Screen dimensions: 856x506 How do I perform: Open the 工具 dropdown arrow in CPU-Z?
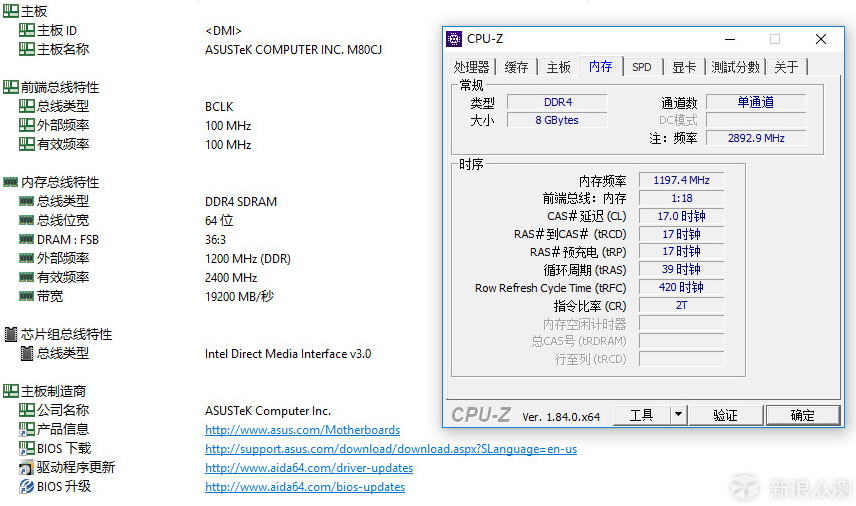pyautogui.click(x=678, y=415)
